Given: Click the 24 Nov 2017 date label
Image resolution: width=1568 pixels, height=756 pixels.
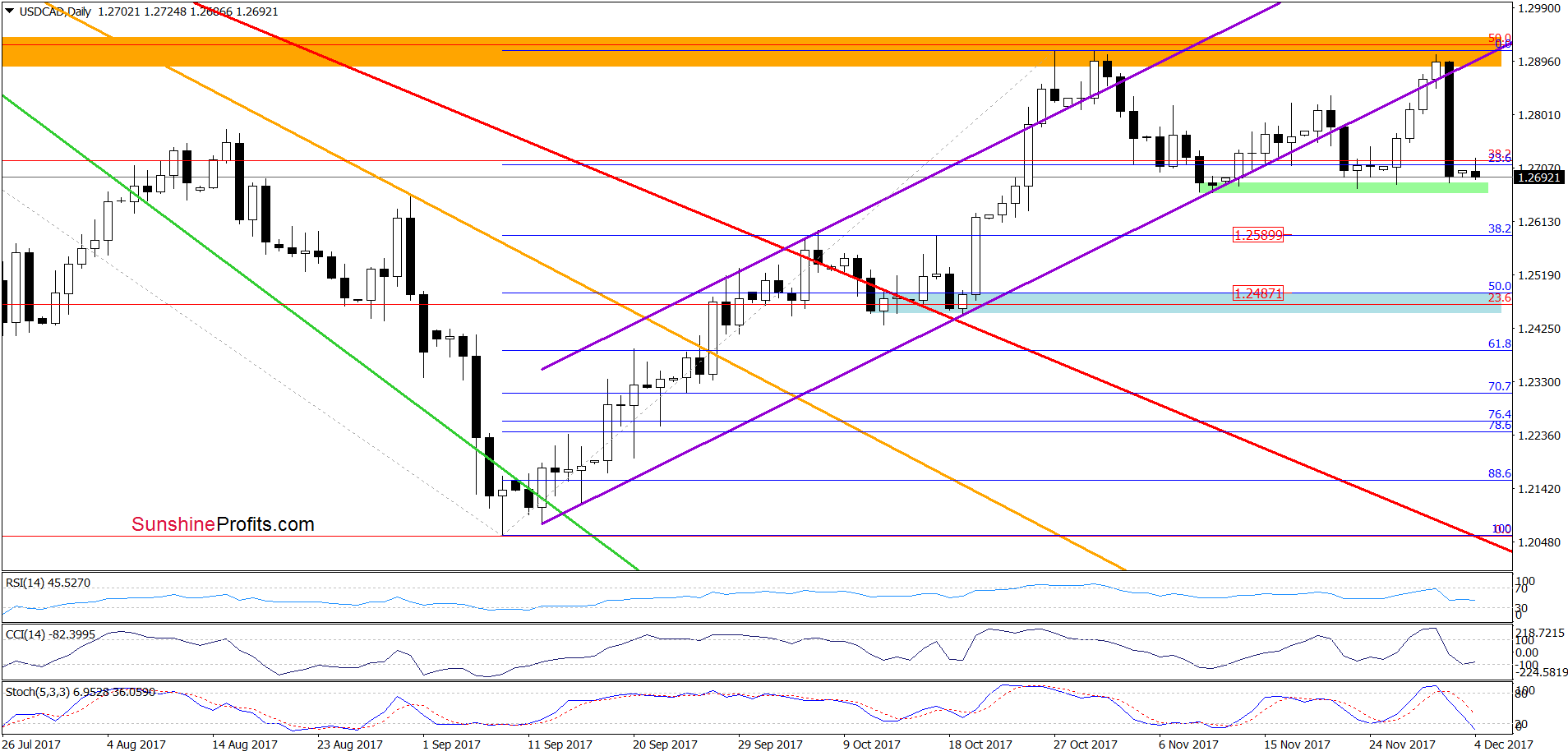Looking at the screenshot, I should (1402, 744).
